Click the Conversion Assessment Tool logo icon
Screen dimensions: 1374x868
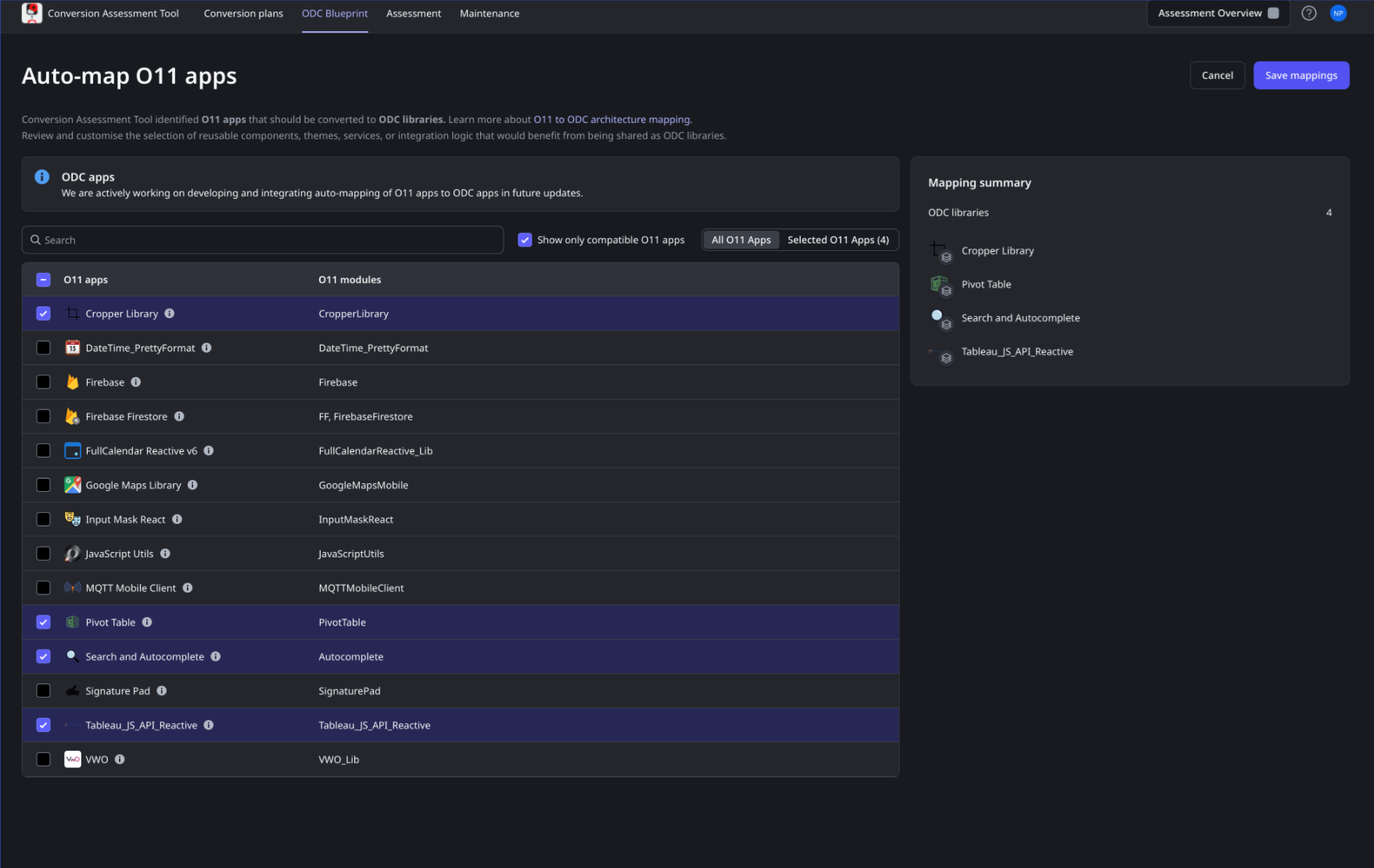[31, 13]
